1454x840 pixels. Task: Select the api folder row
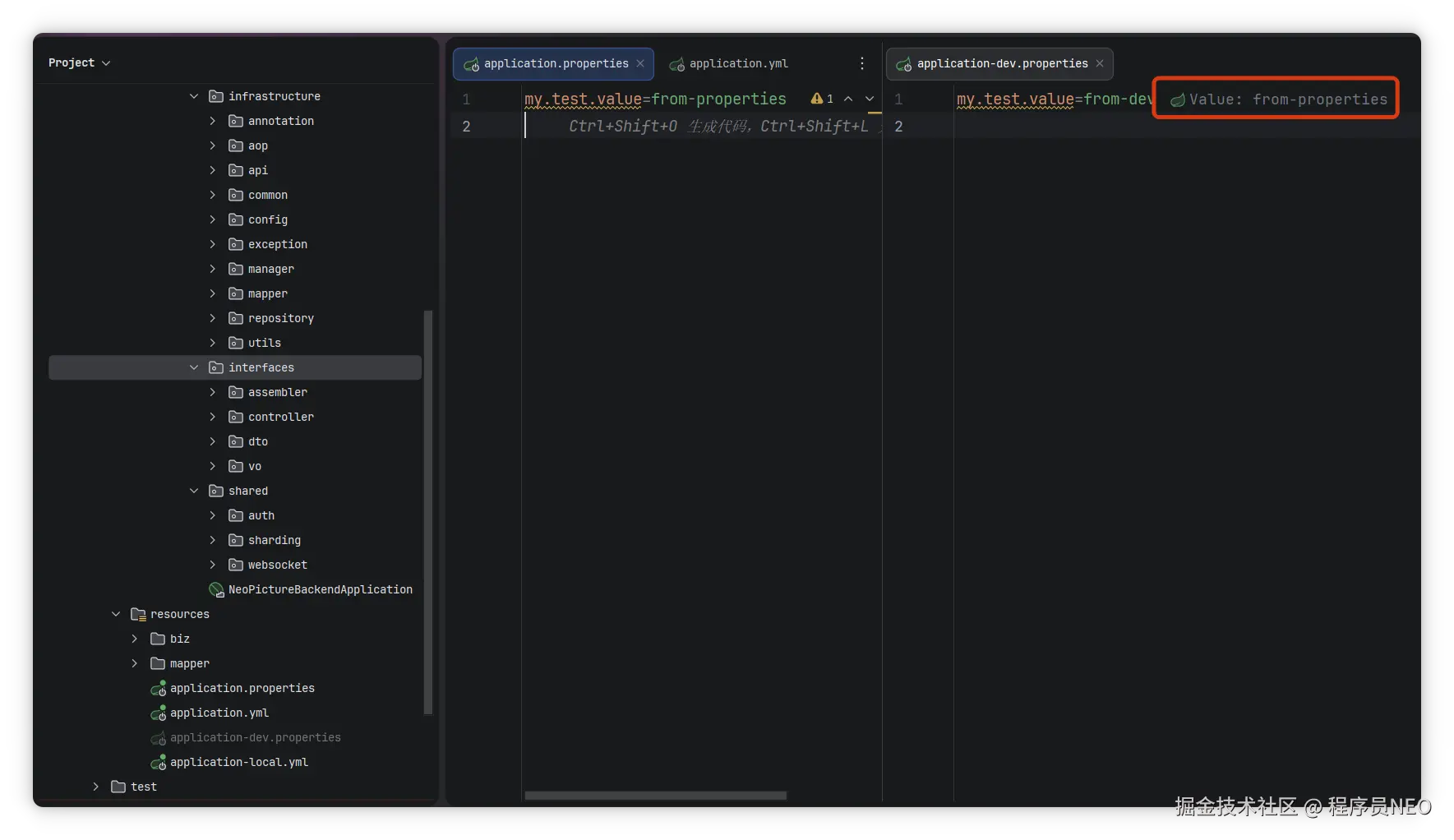235,170
